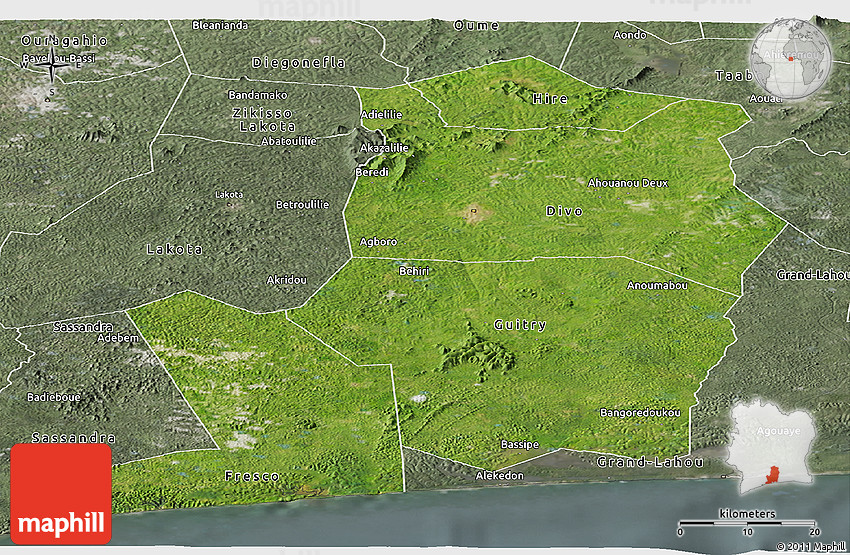Select the Divo region label

coord(564,211)
